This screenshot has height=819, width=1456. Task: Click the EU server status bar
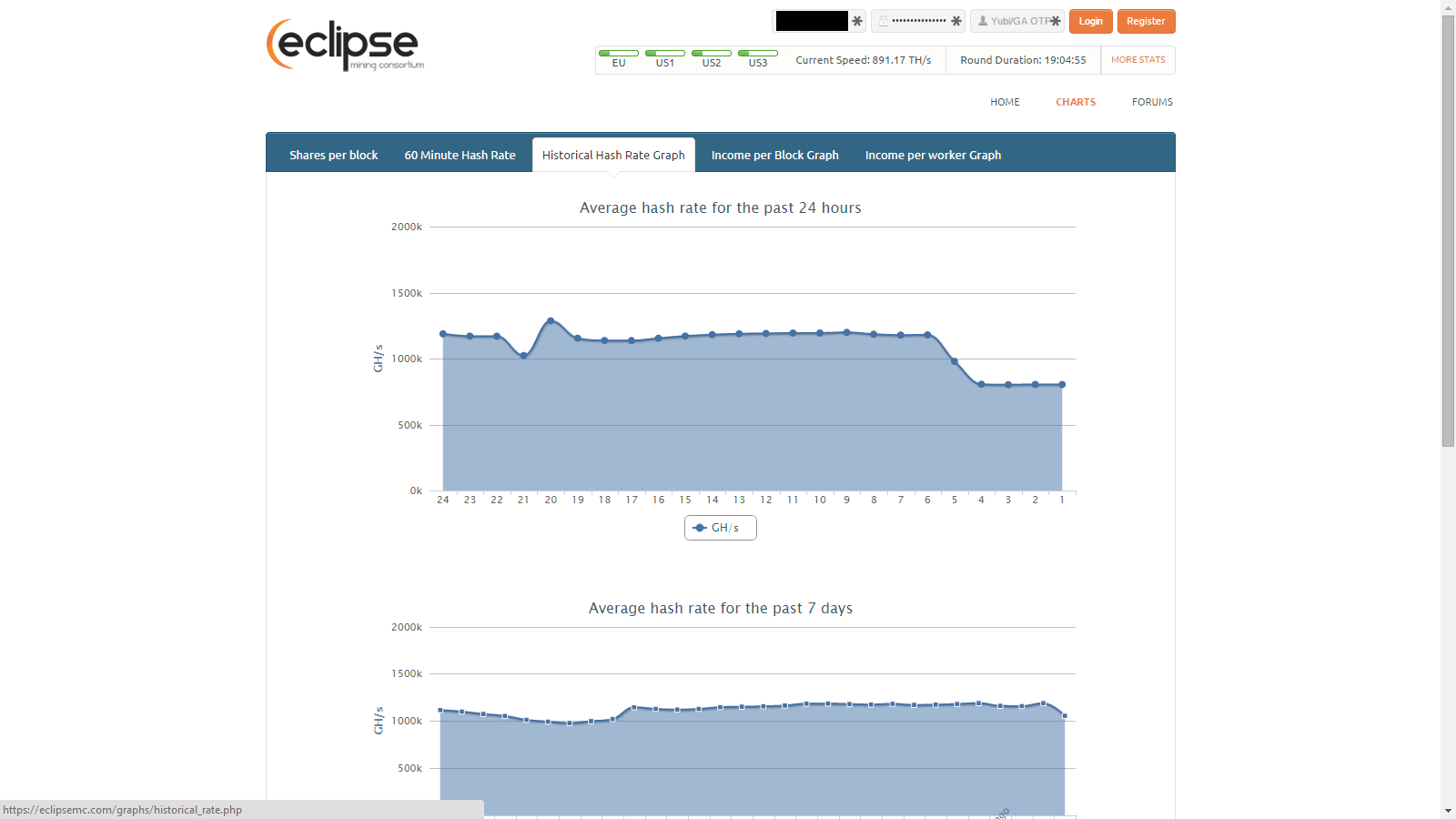pyautogui.click(x=619, y=53)
